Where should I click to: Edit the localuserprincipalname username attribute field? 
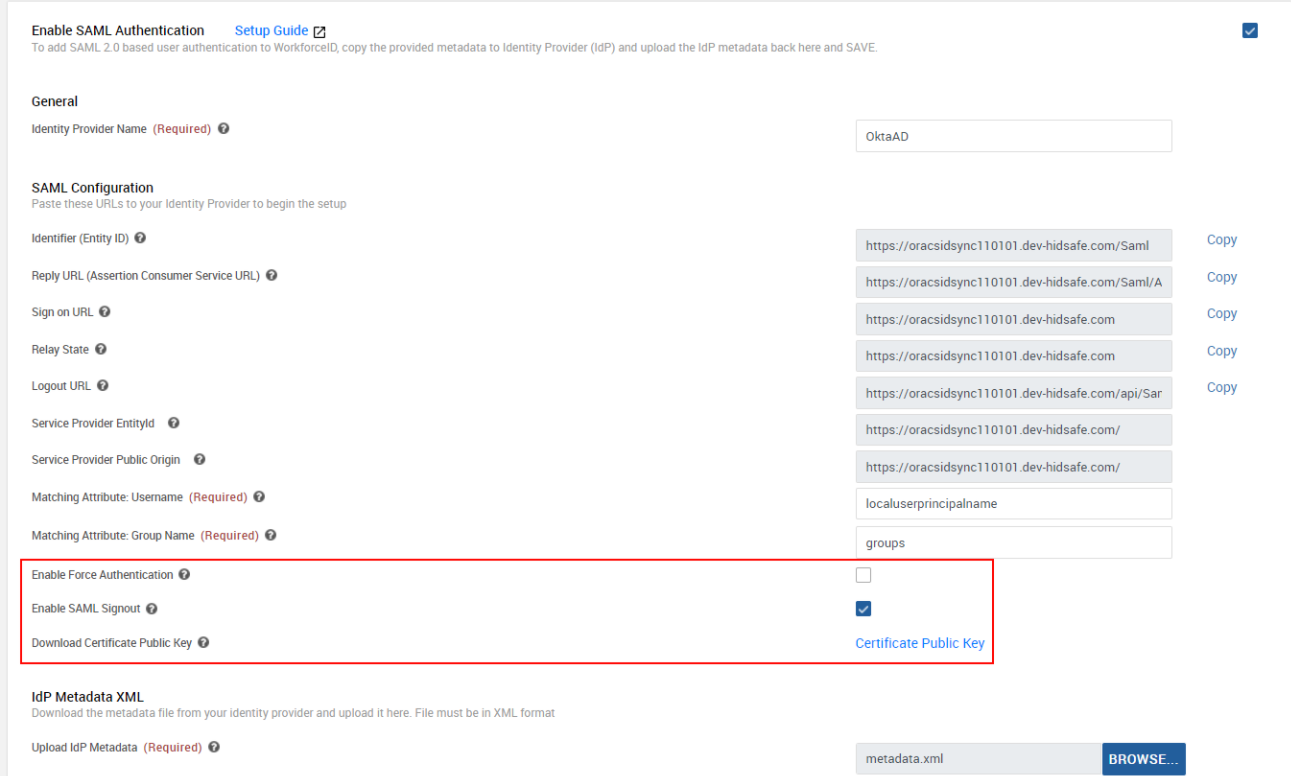[x=1013, y=504]
